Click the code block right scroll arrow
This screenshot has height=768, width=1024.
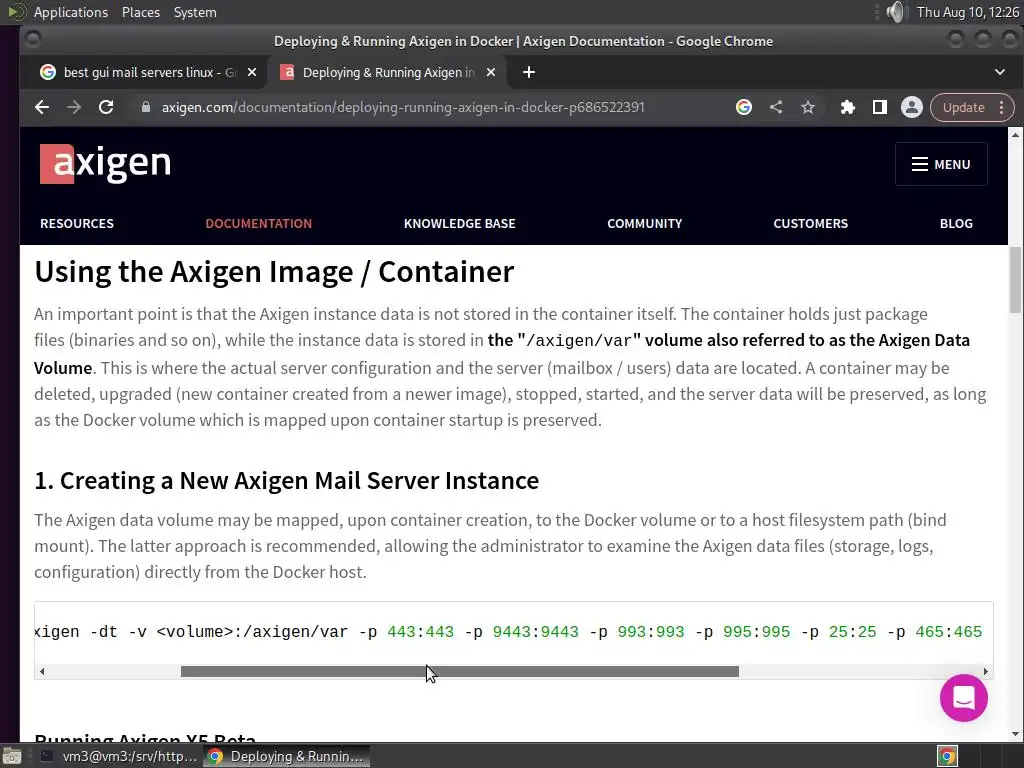[985, 671]
